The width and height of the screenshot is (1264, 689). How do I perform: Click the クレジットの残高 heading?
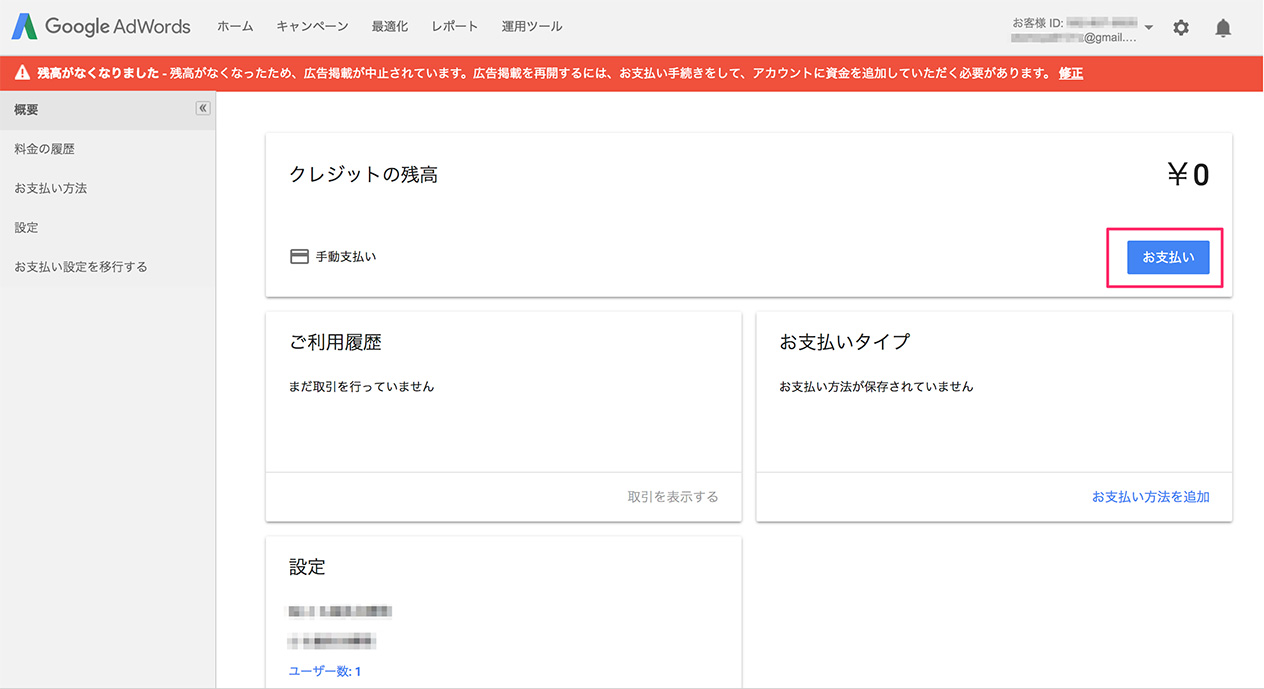[363, 174]
